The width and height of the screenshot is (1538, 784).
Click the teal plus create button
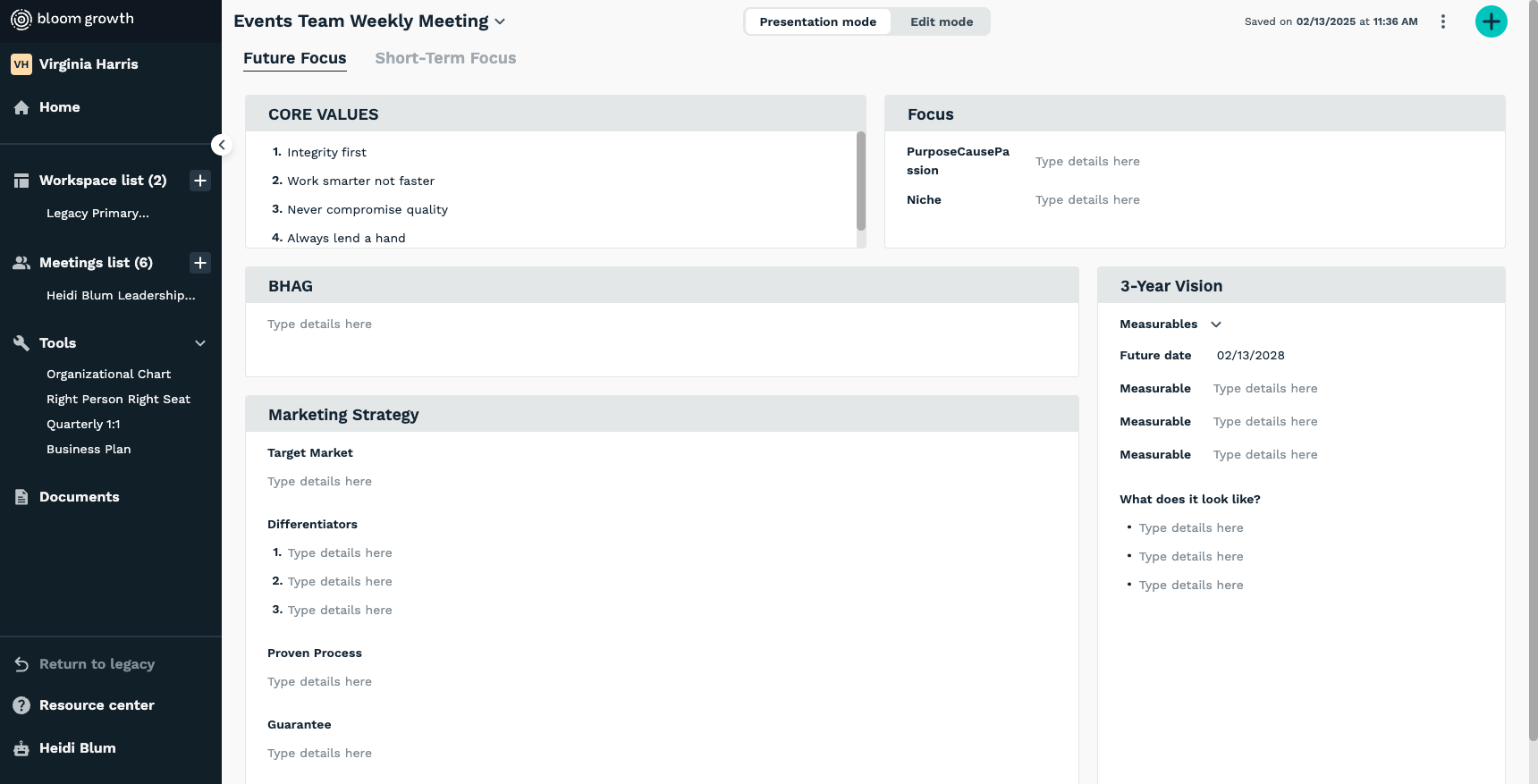coord(1491,21)
